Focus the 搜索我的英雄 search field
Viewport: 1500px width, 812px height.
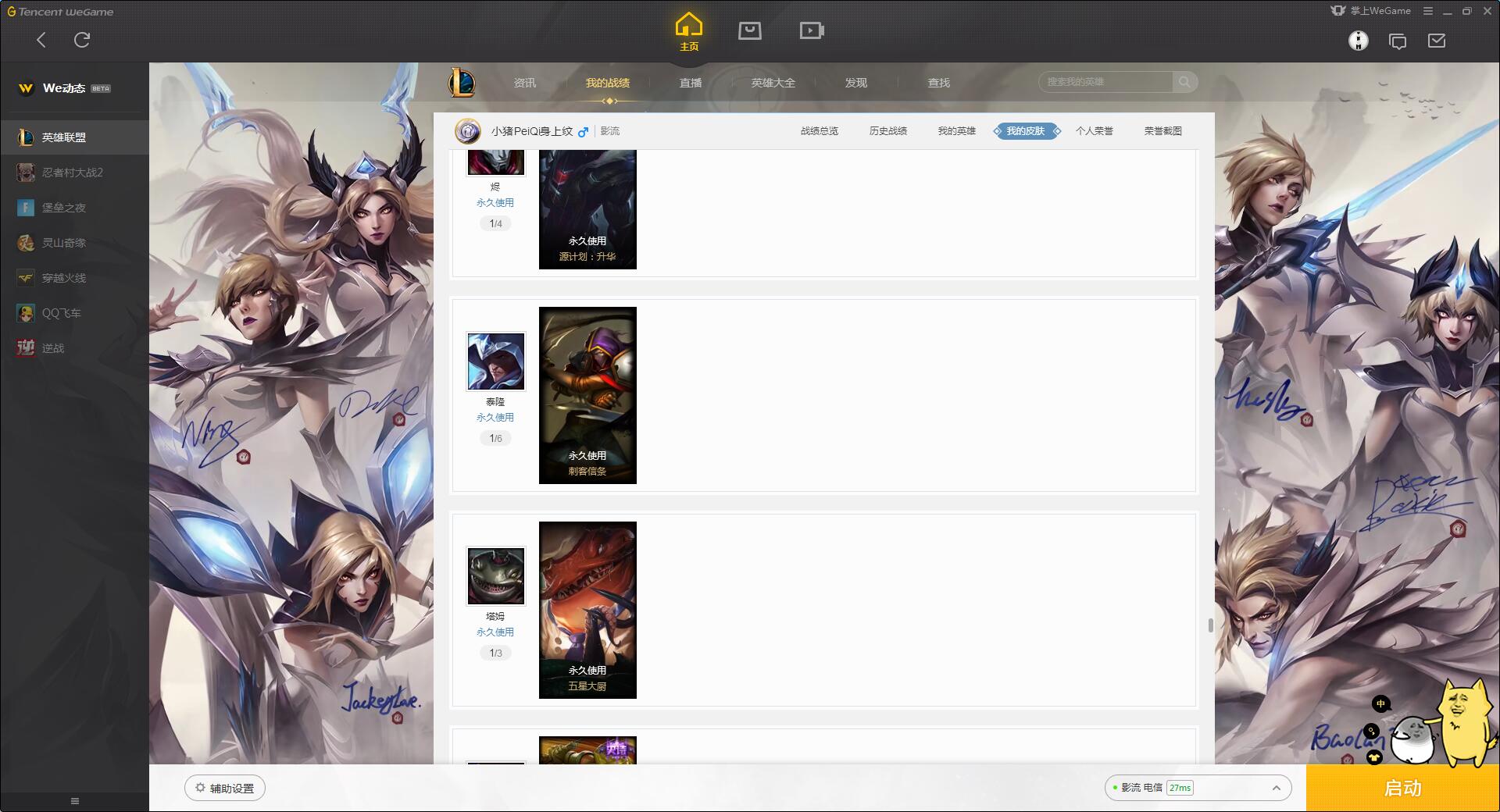1105,82
